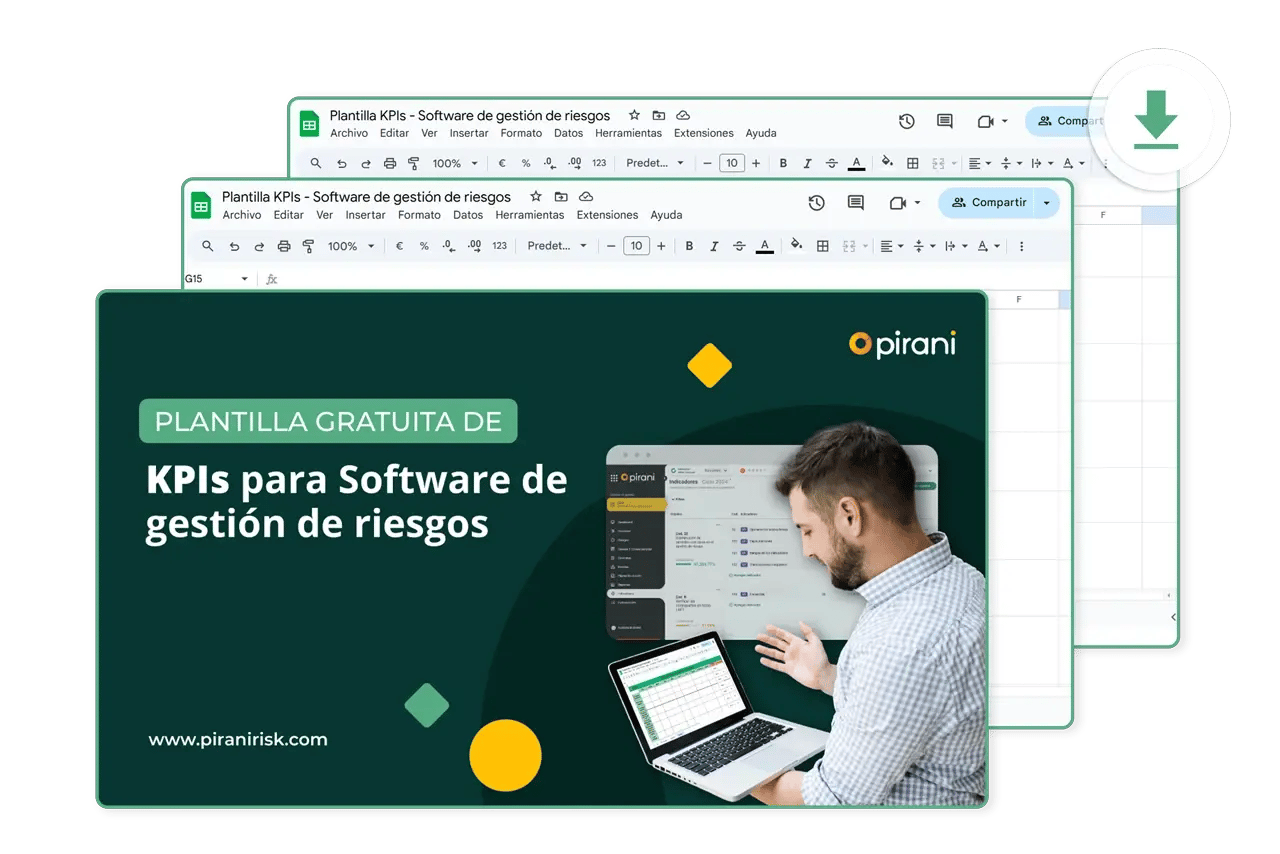Decrease decimal places in front window toolbar
This screenshot has width=1280, height=854.
(x=449, y=246)
